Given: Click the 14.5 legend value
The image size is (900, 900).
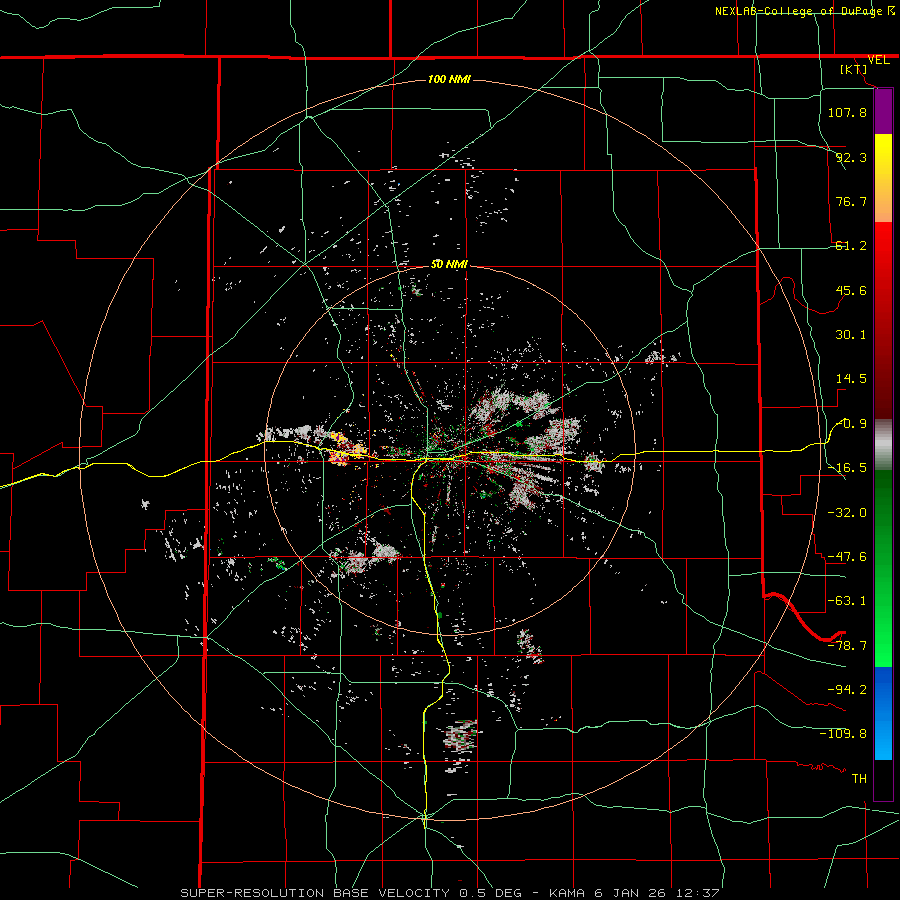Looking at the screenshot, I should coord(851,379).
